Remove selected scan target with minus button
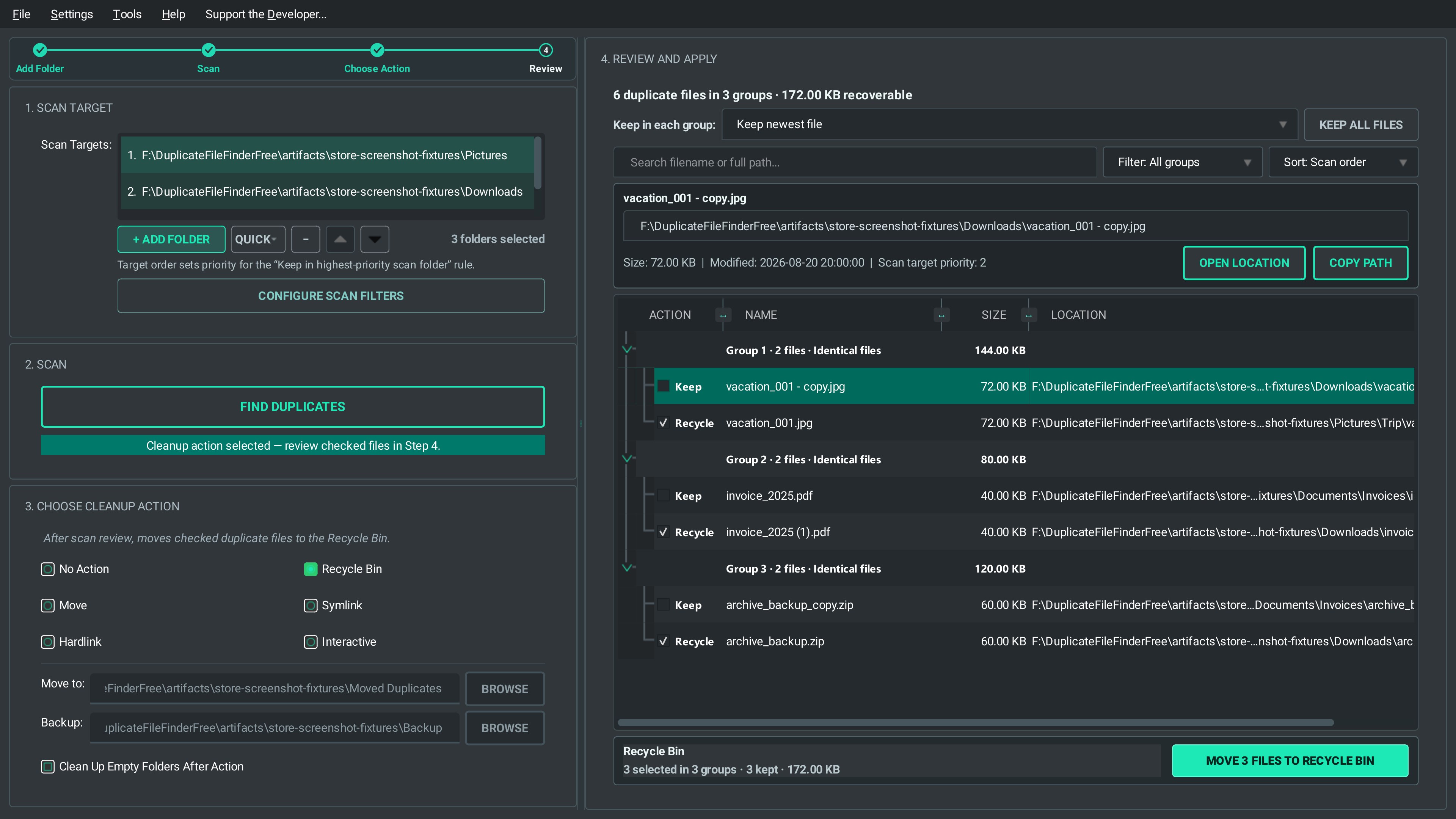 click(x=306, y=239)
